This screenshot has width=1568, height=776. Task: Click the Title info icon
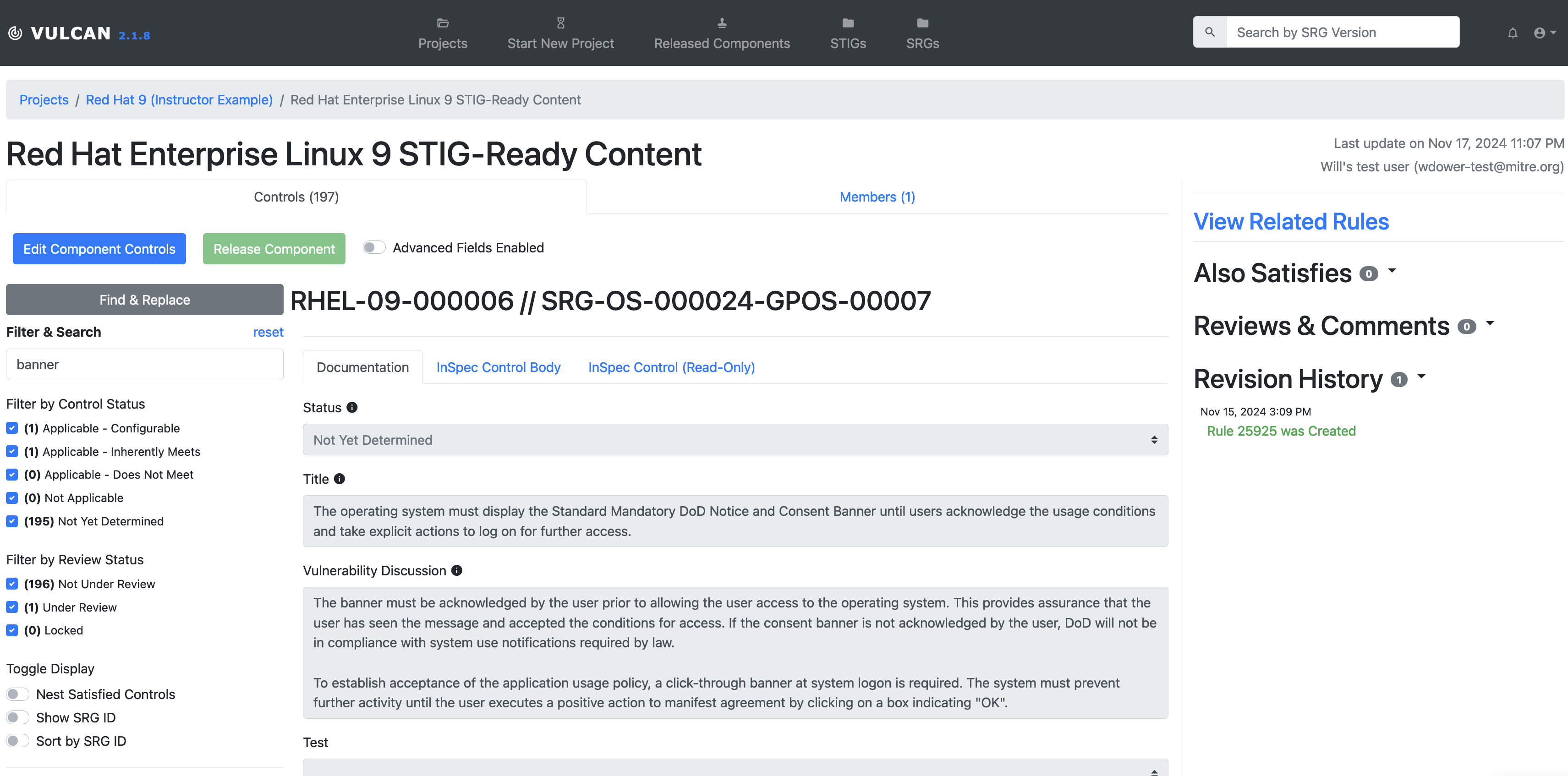pyautogui.click(x=340, y=479)
